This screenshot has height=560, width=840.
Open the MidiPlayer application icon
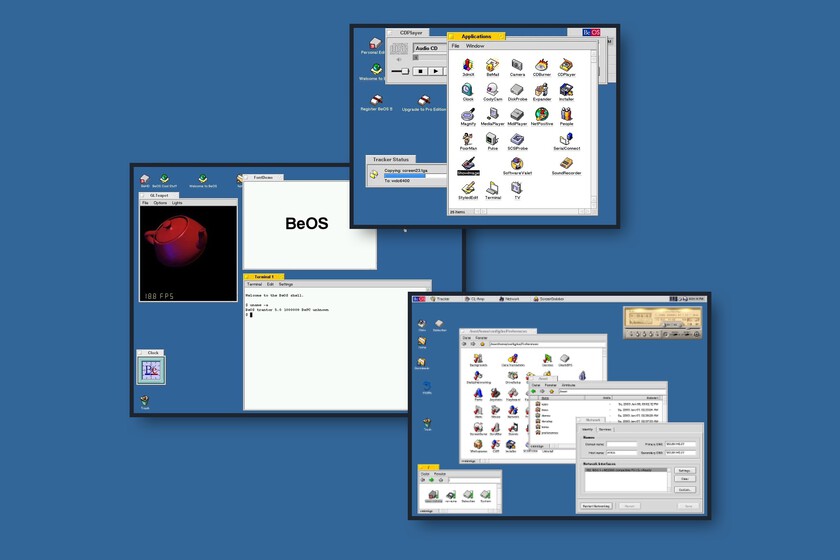pos(517,115)
